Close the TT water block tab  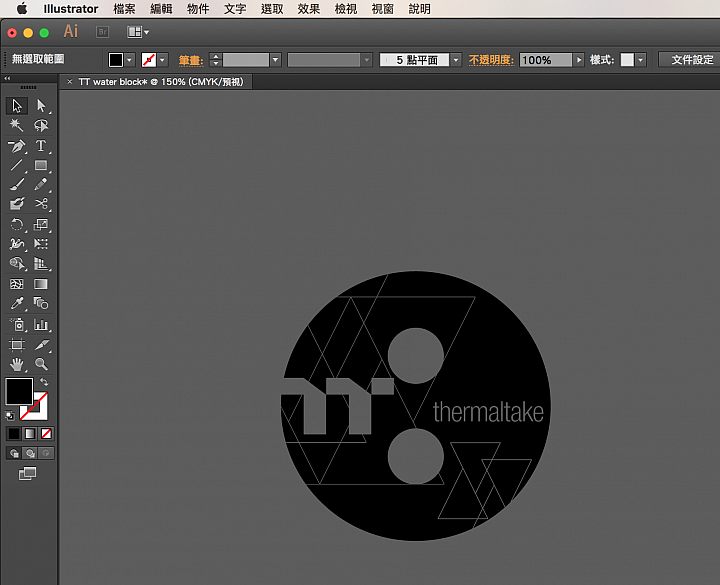69,82
